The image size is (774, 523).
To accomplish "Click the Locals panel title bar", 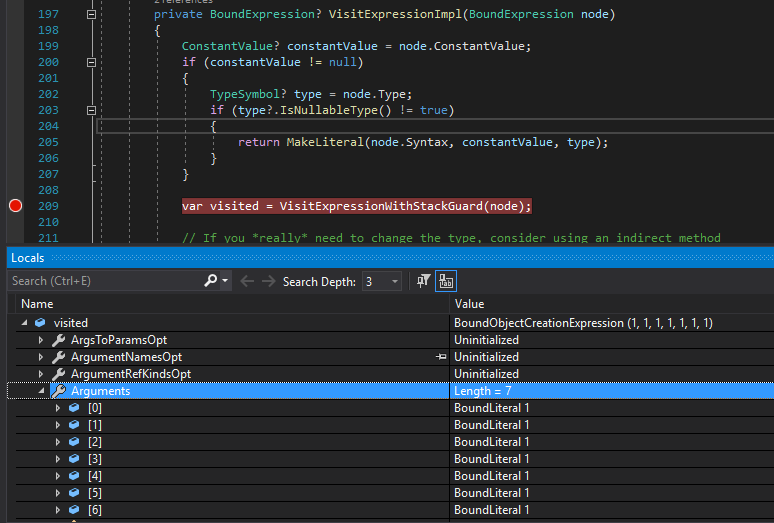I will point(390,258).
